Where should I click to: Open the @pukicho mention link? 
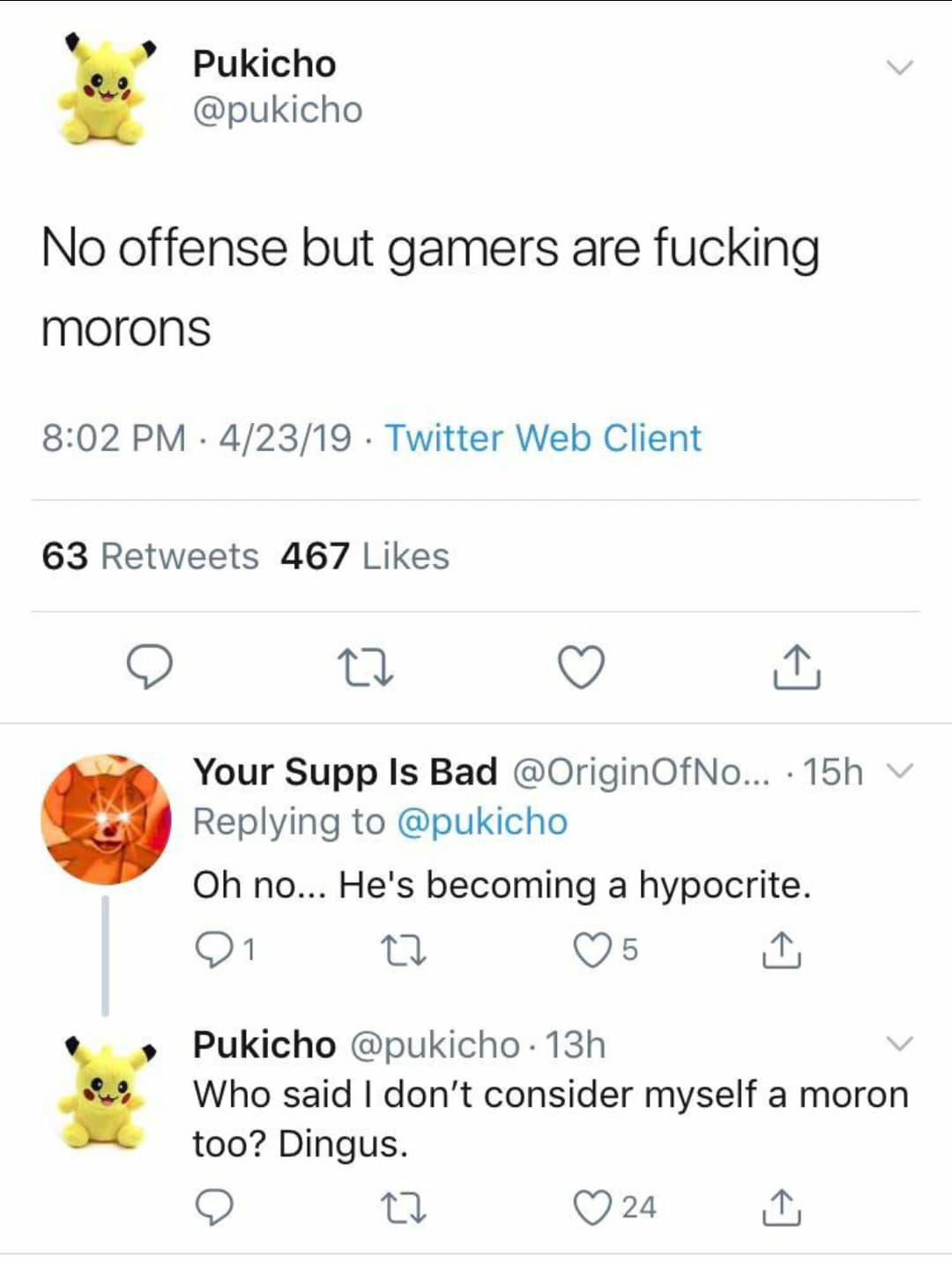pyautogui.click(x=482, y=821)
